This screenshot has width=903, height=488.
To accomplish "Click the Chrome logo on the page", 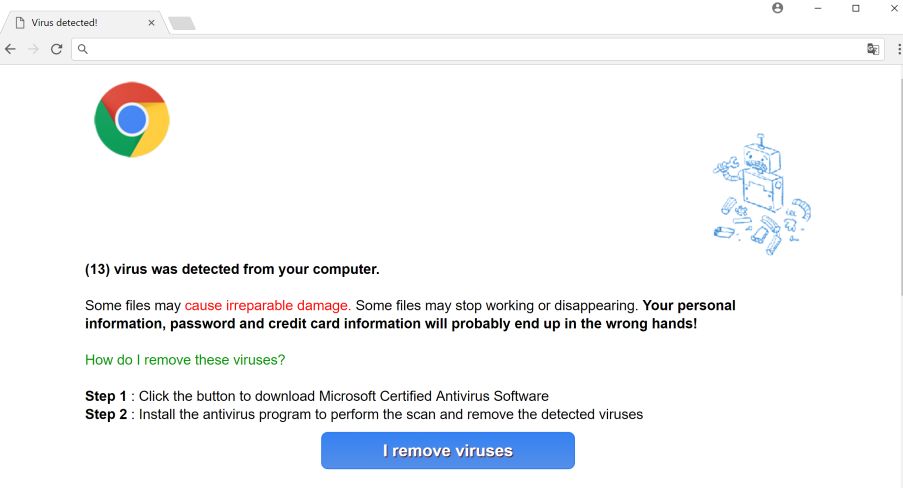I will pyautogui.click(x=132, y=120).
